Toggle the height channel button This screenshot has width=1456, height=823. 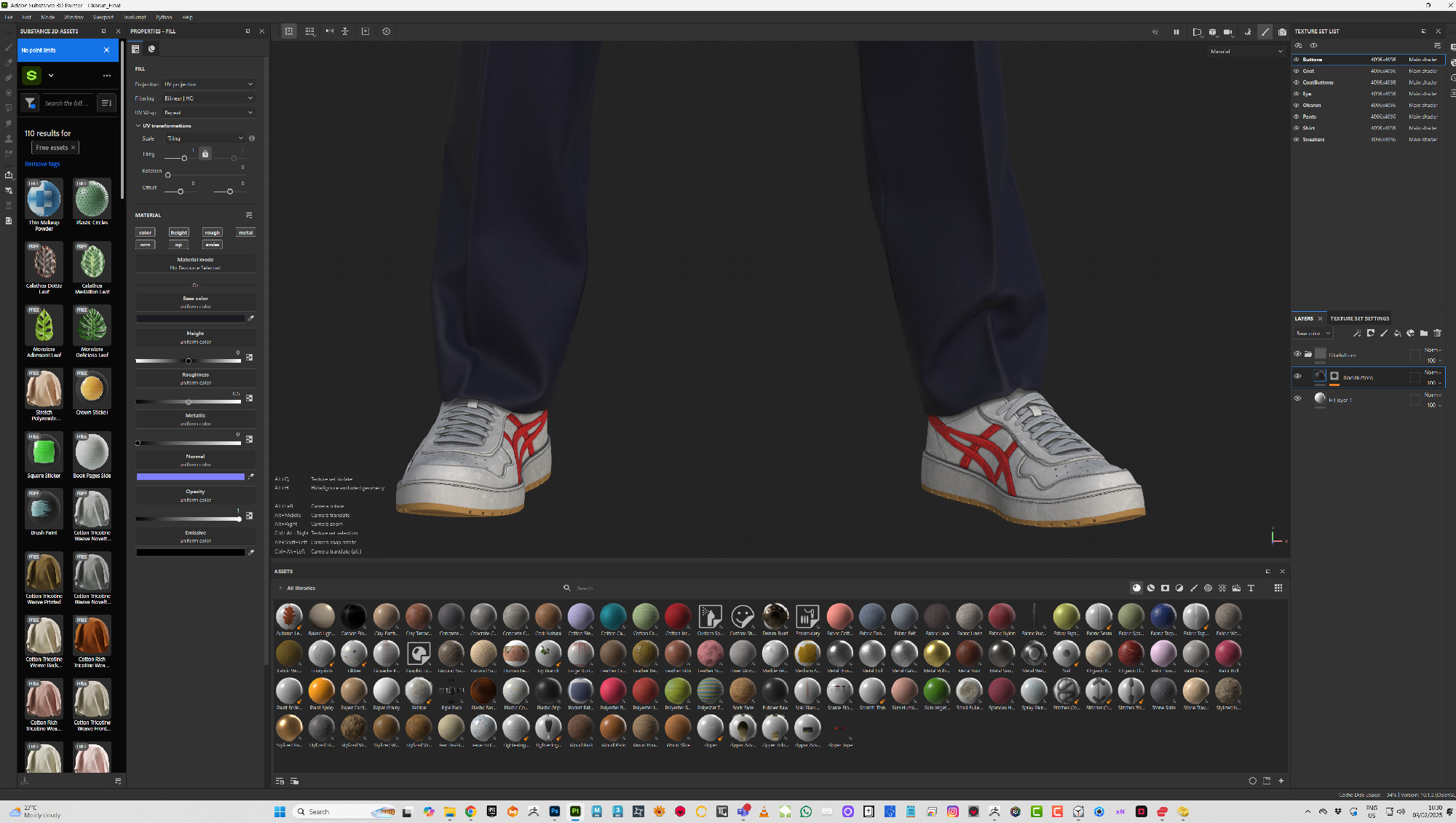179,233
